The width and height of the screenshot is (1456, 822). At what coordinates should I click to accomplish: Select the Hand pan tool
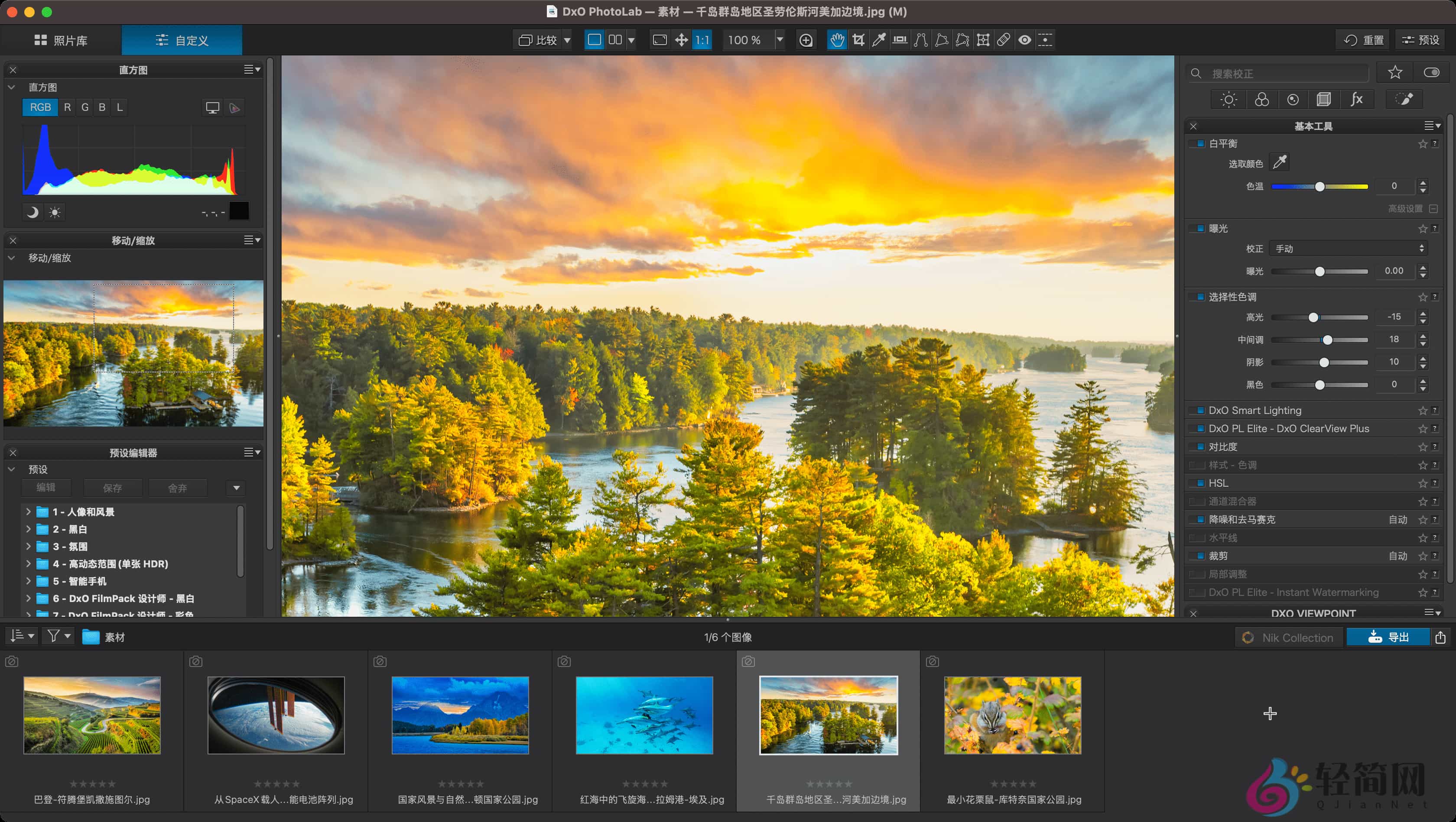837,39
